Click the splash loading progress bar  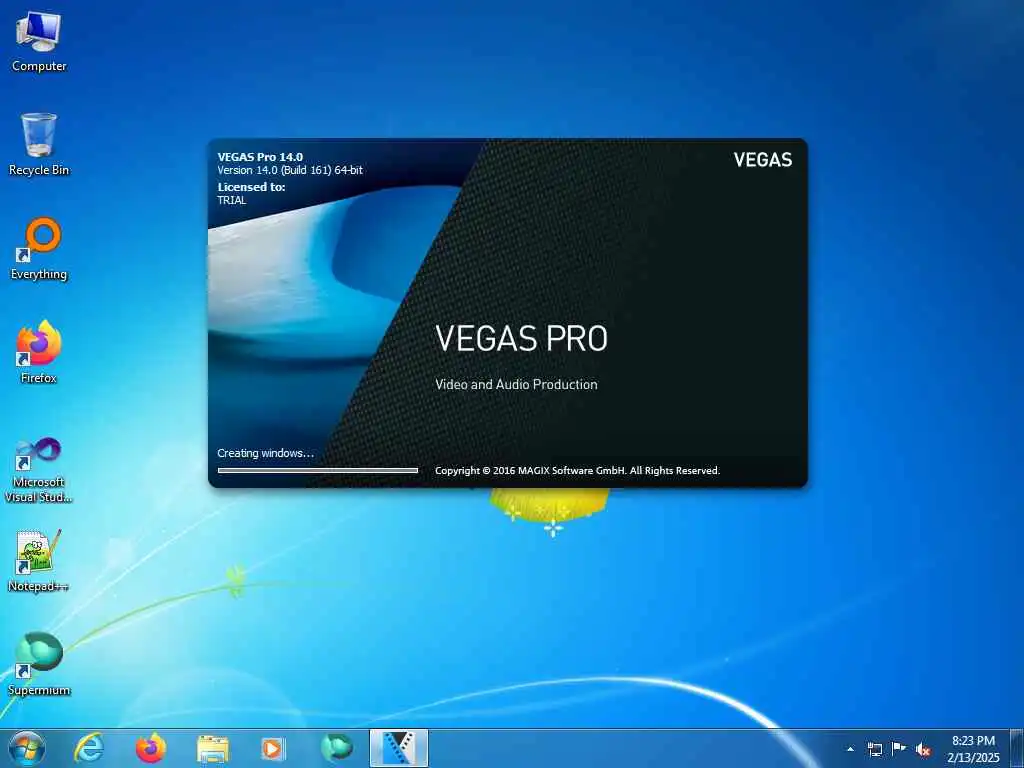coord(317,470)
